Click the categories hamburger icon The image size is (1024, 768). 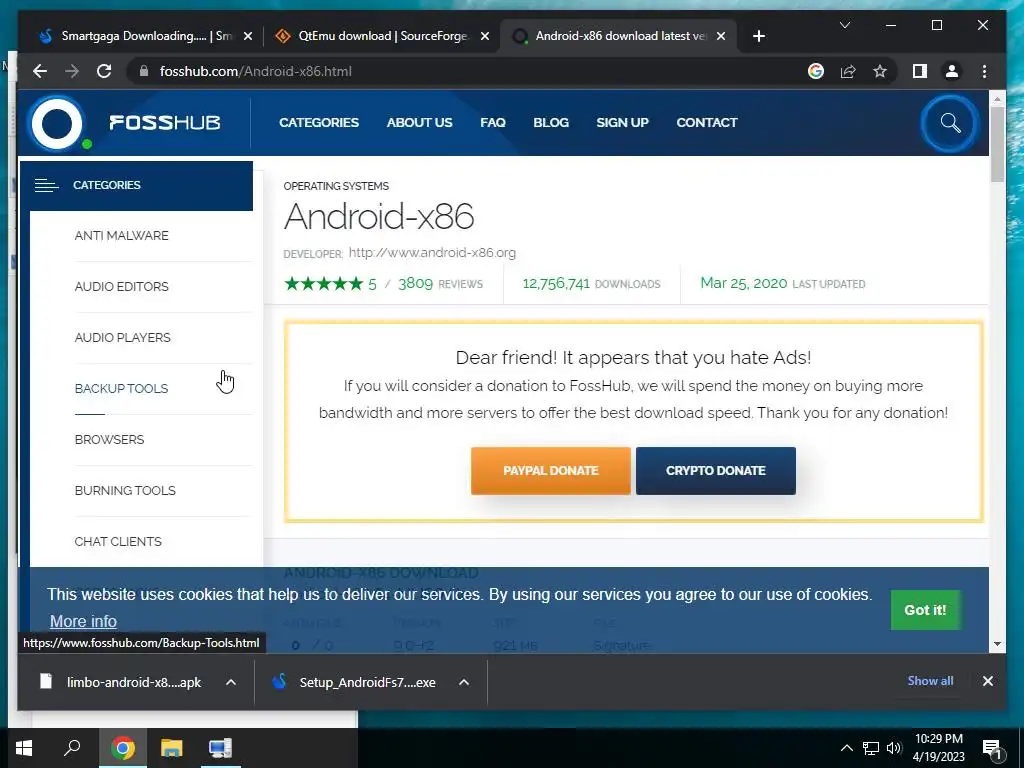click(x=46, y=185)
